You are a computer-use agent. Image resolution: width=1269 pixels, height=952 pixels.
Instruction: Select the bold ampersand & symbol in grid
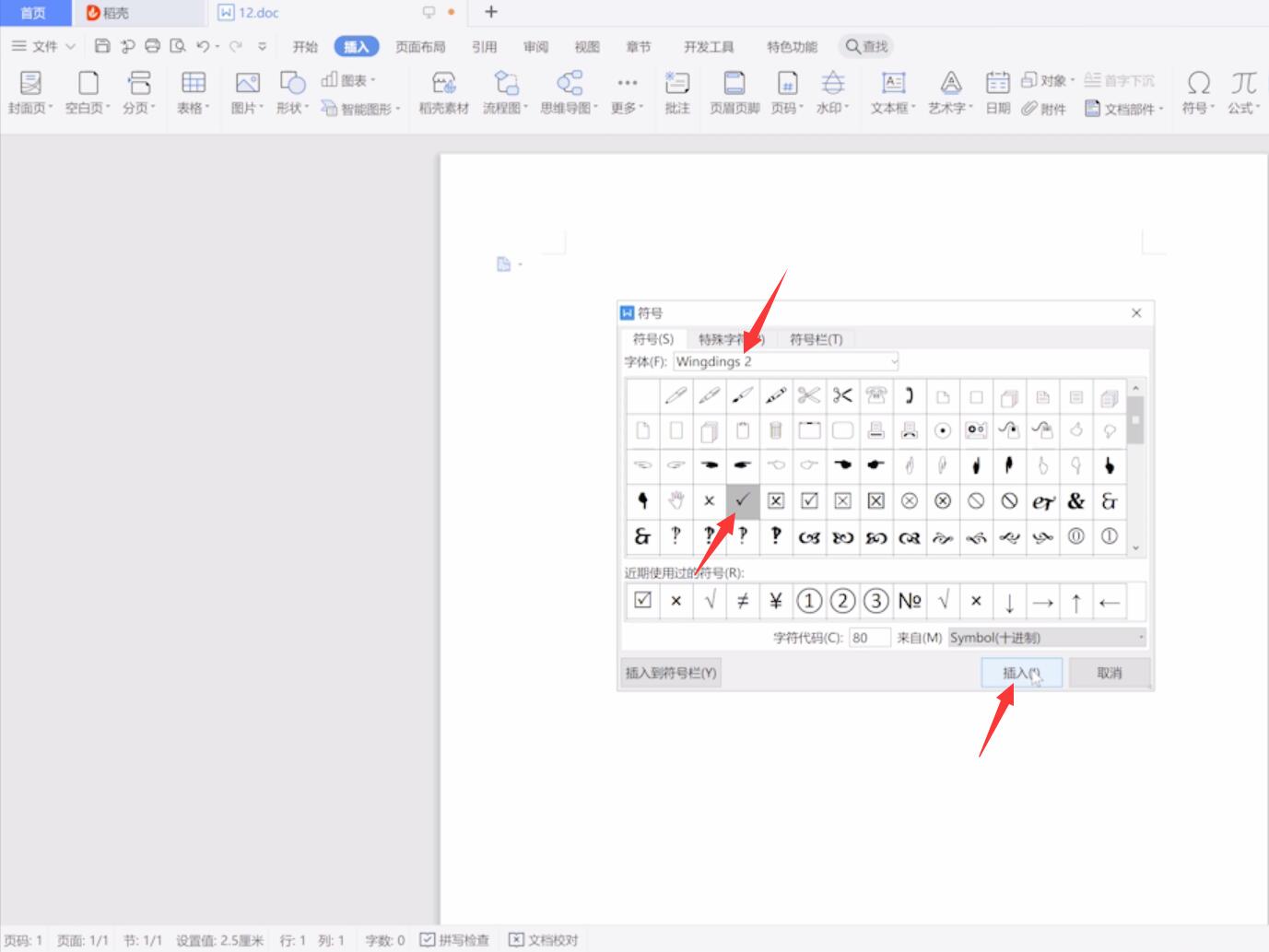tap(1076, 501)
